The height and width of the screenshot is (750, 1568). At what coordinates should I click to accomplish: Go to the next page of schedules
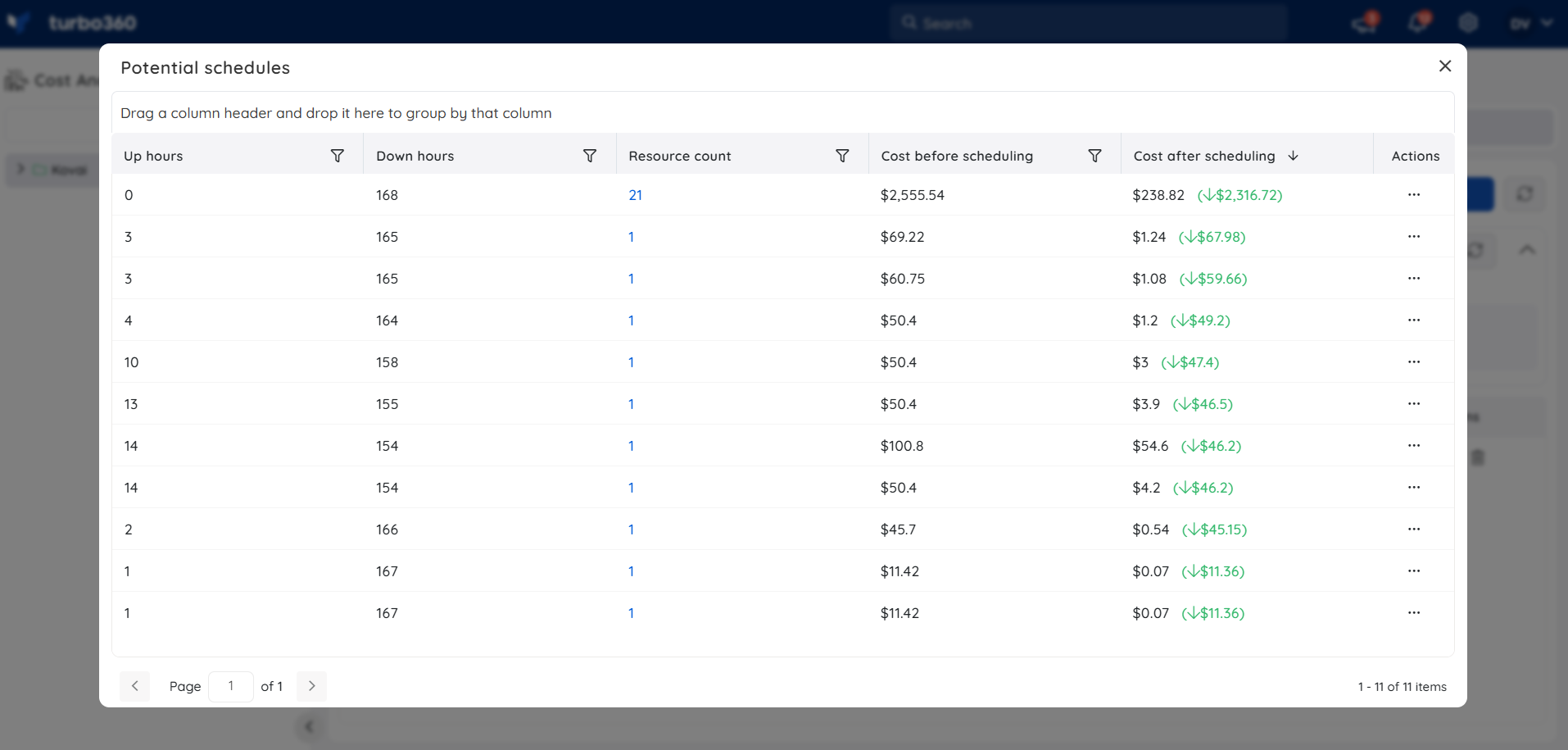[x=311, y=686]
